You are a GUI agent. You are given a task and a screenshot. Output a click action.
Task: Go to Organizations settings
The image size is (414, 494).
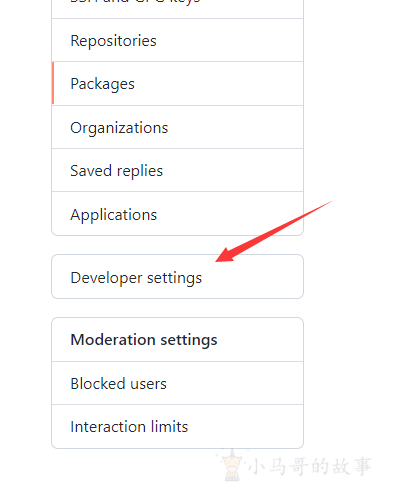[x=177, y=127]
